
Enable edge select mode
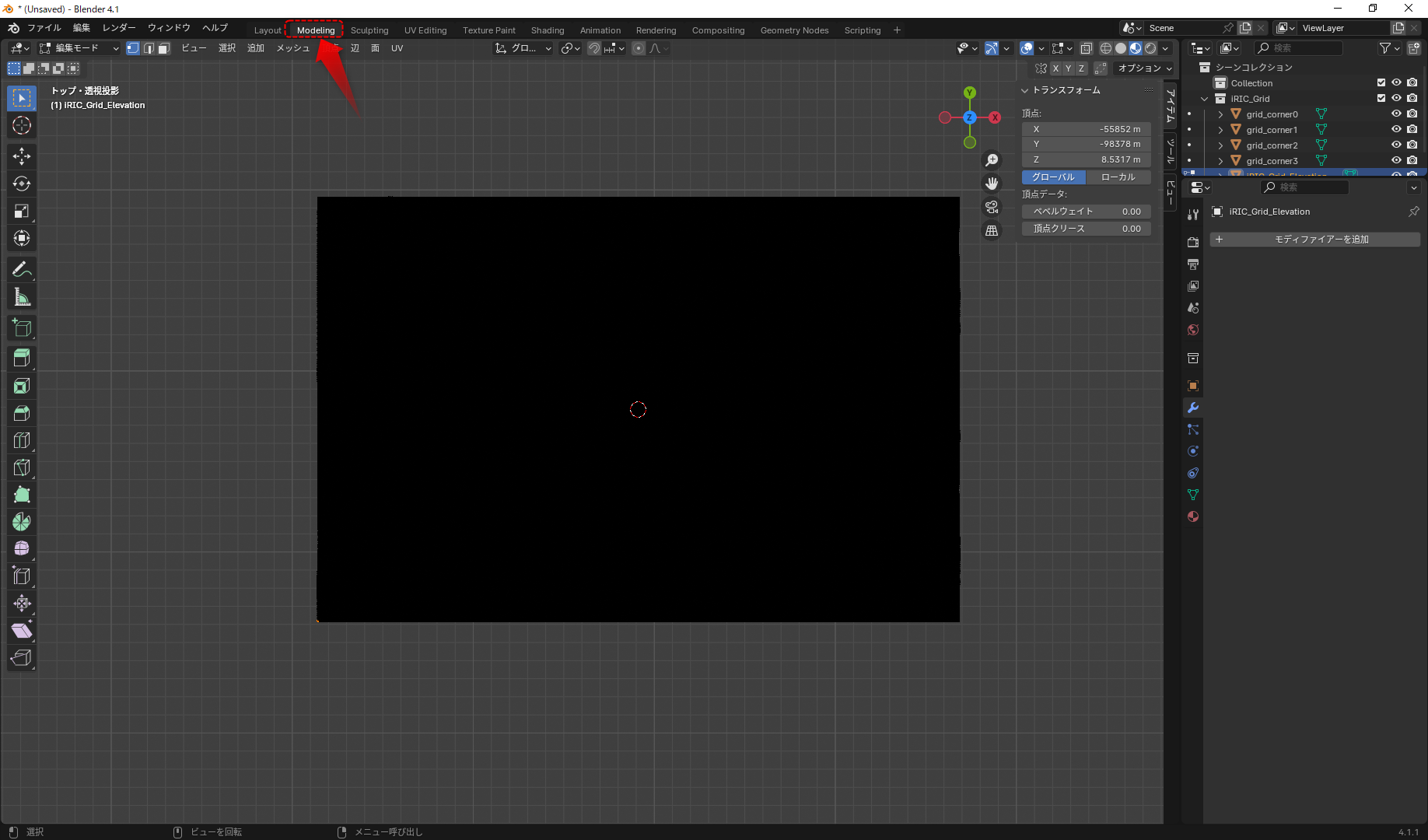(149, 48)
